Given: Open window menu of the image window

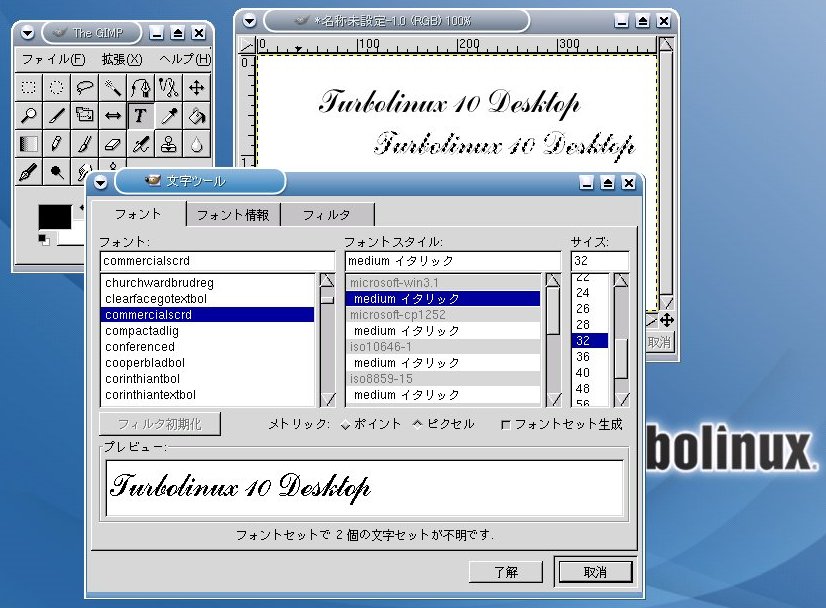Looking at the screenshot, I should (249, 21).
